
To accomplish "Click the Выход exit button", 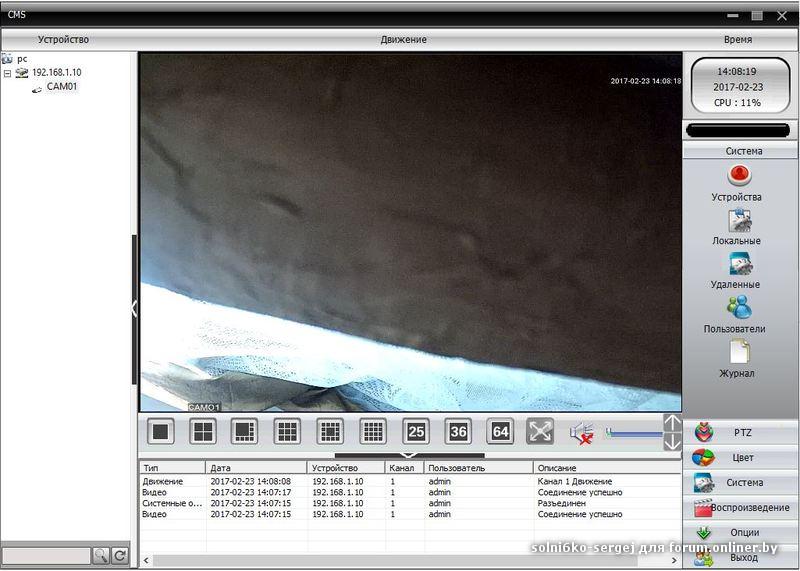I will click(740, 558).
